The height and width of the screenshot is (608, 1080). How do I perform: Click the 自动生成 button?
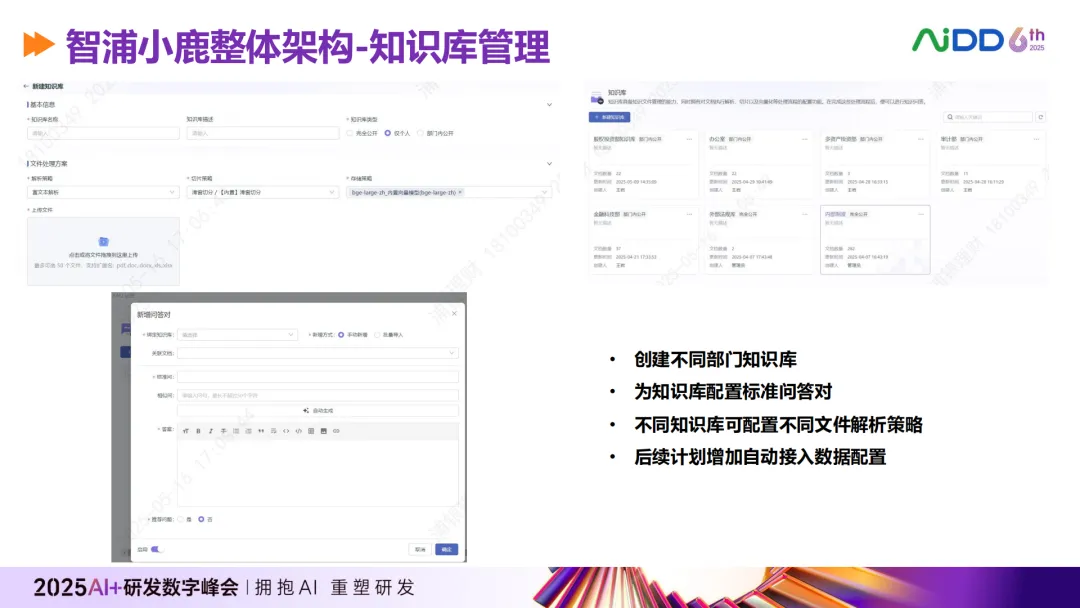318,410
